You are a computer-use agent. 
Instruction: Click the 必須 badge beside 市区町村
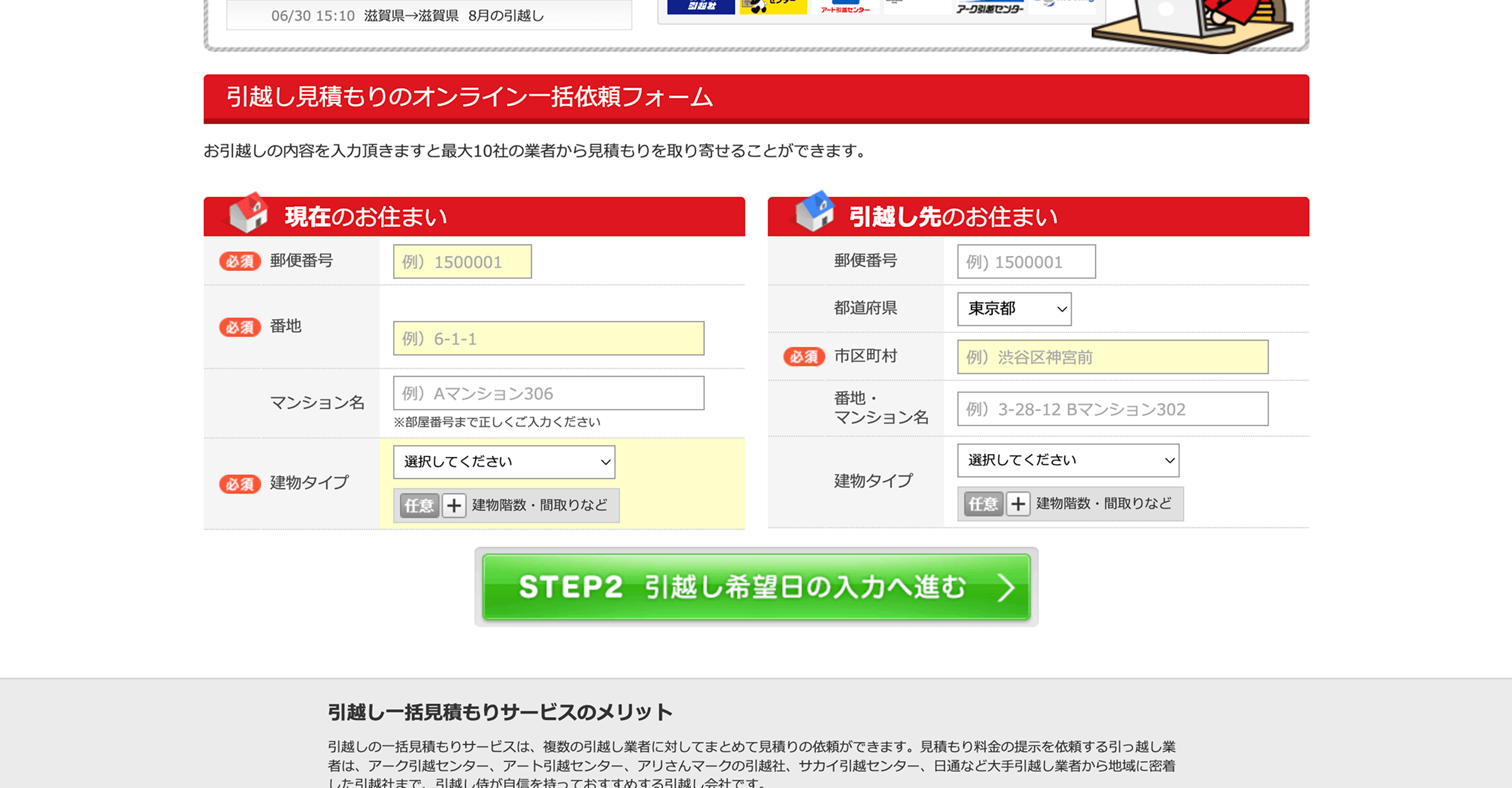point(803,357)
